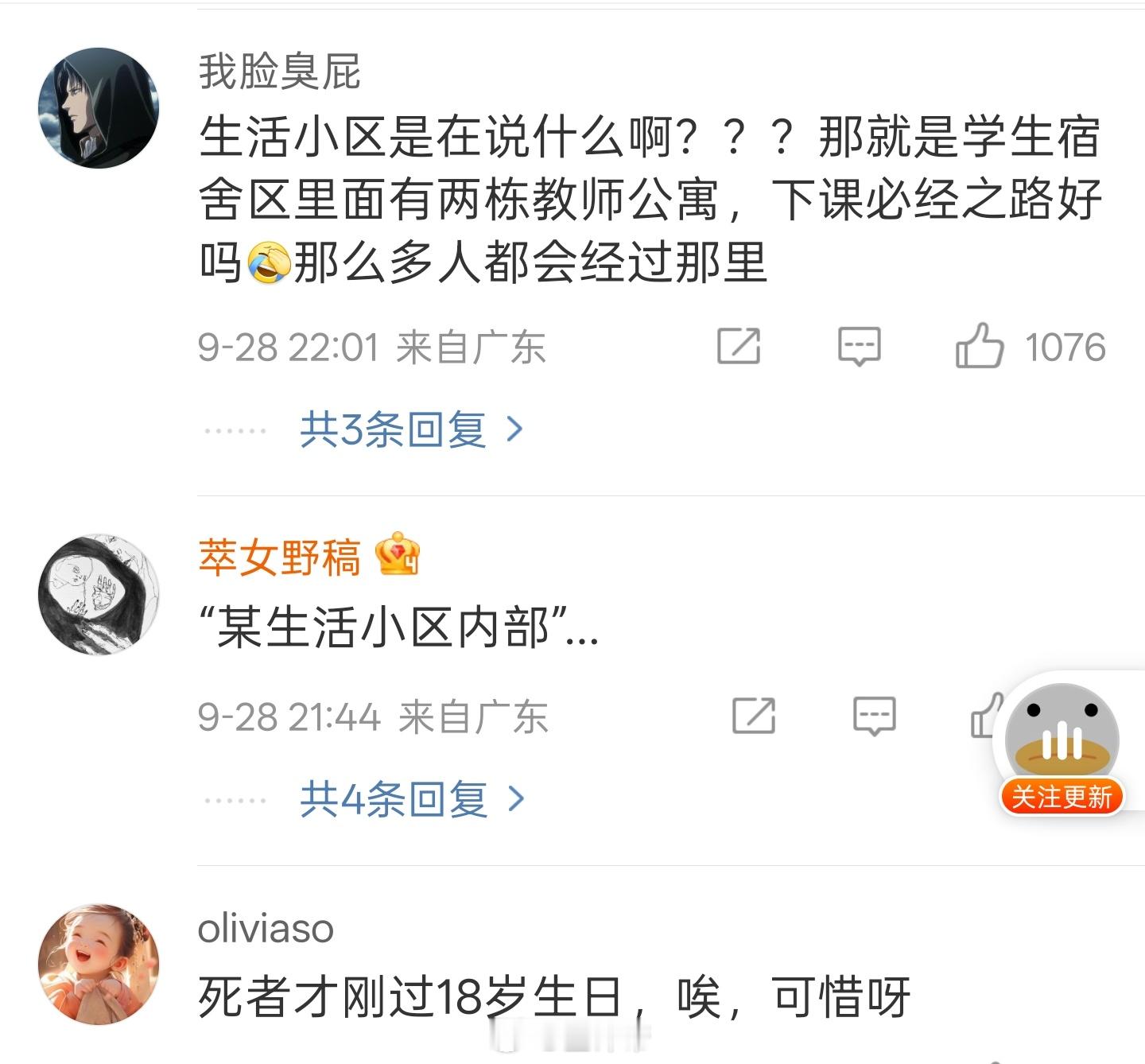Viewport: 1145px width, 1064px height.
Task: Tap chevron arrow beside 共4条回复
Action: tap(516, 799)
